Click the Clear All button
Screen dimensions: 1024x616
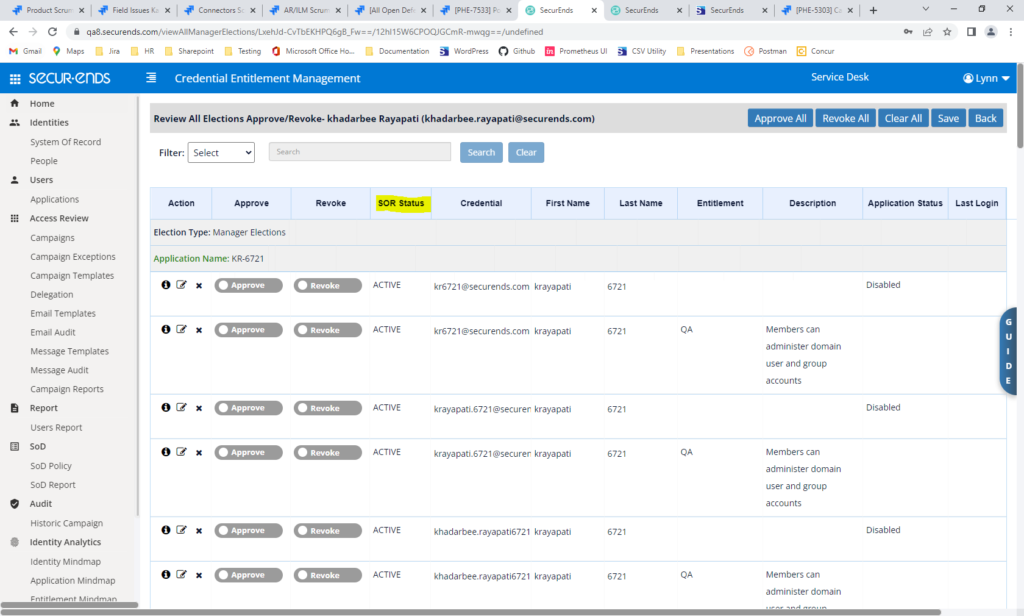coord(903,118)
